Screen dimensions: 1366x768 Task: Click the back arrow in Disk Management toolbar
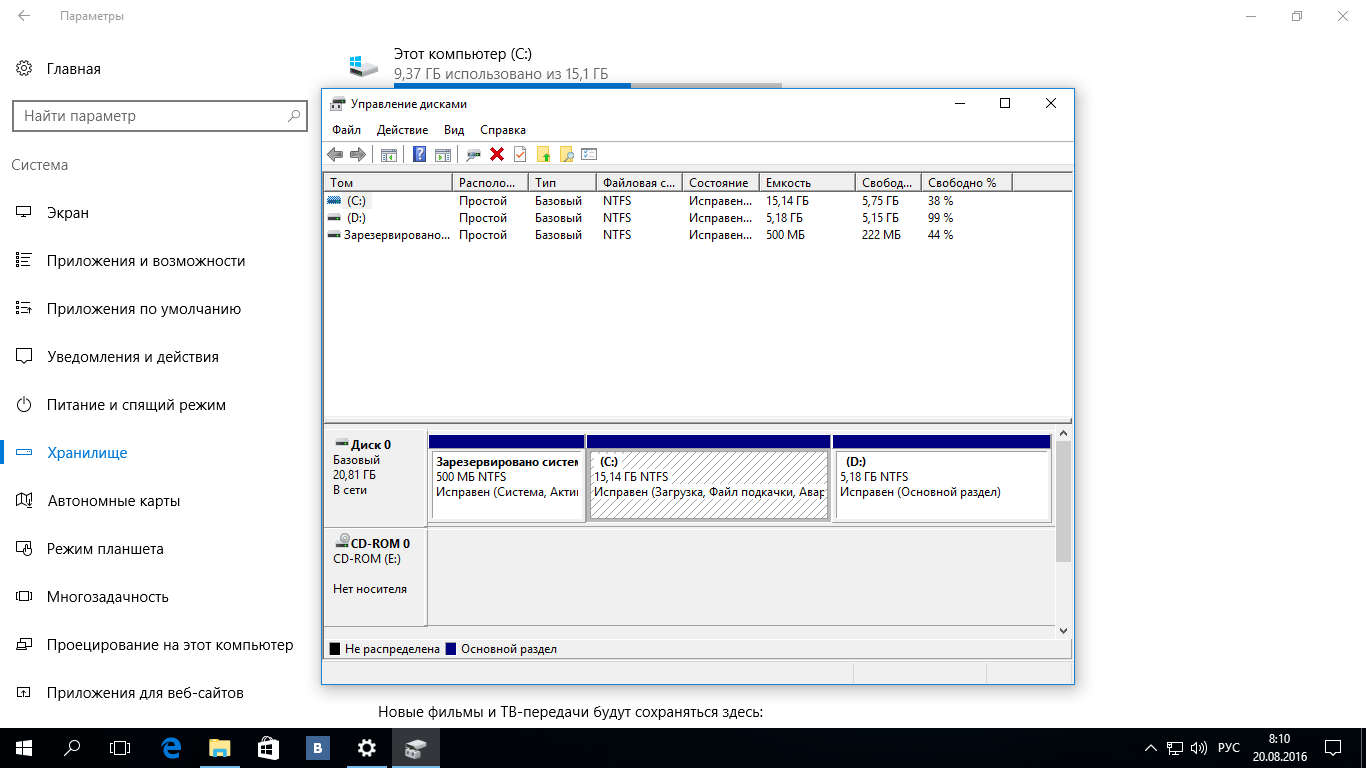(335, 154)
